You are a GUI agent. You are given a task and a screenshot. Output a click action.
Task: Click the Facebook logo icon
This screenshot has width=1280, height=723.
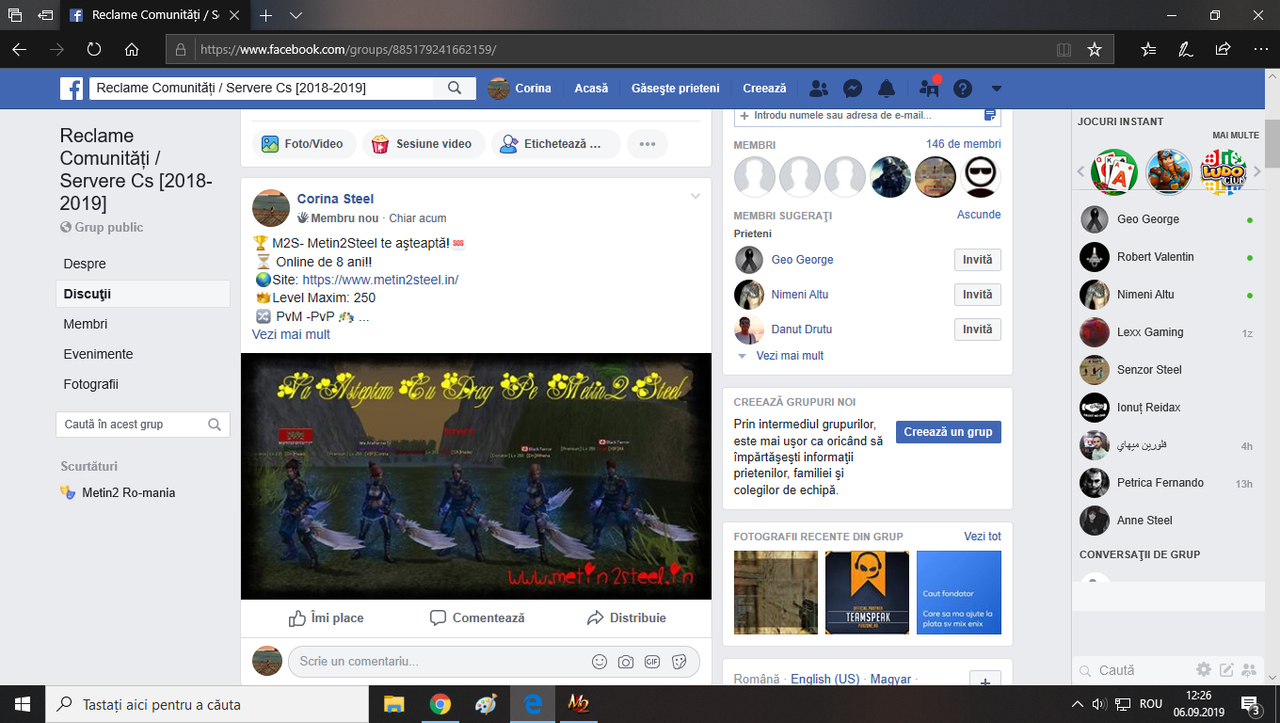coord(71,88)
